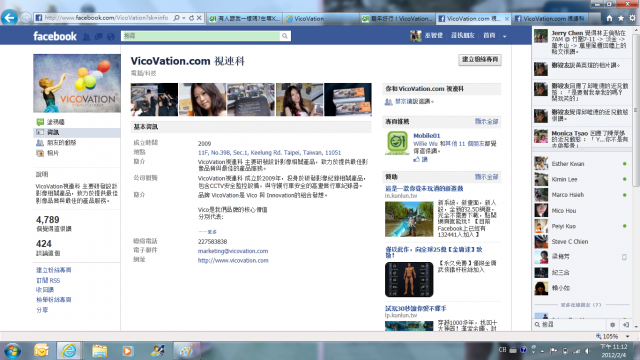Open the browser Home icon
This screenshot has height=360, width=640.
609,18
